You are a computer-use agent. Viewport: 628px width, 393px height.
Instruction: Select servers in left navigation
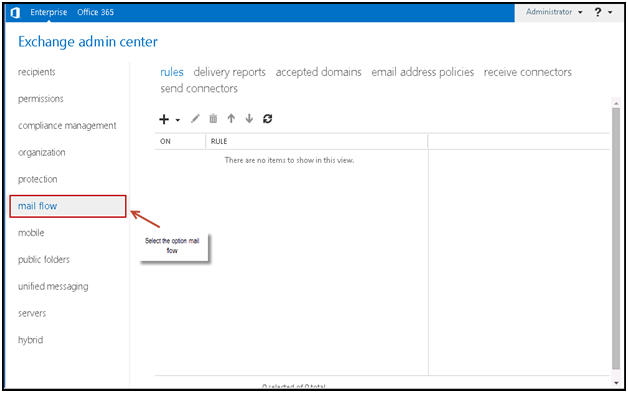coord(32,313)
